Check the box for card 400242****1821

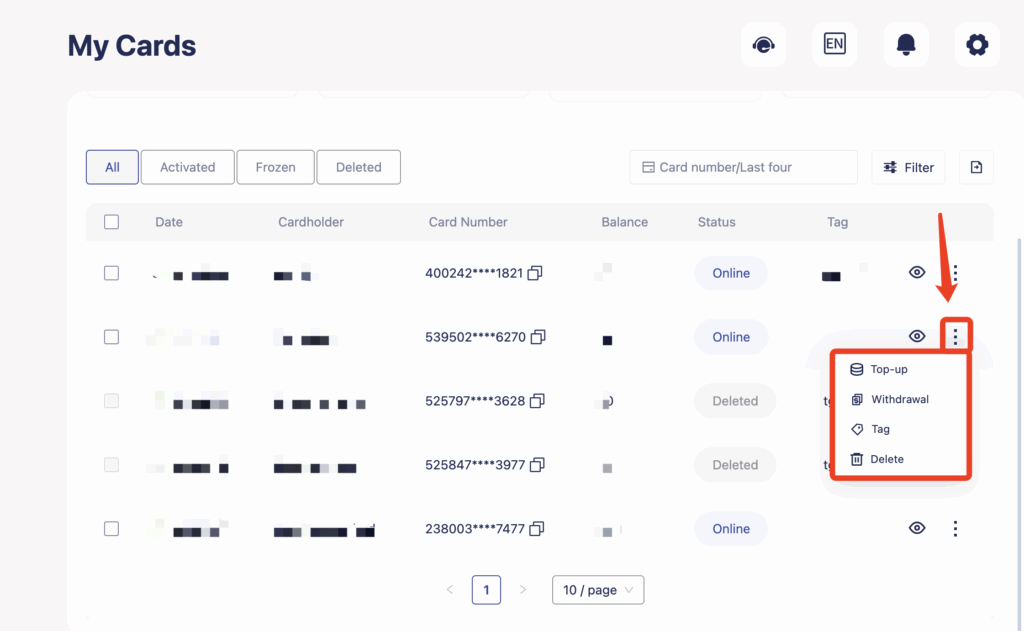tap(112, 273)
